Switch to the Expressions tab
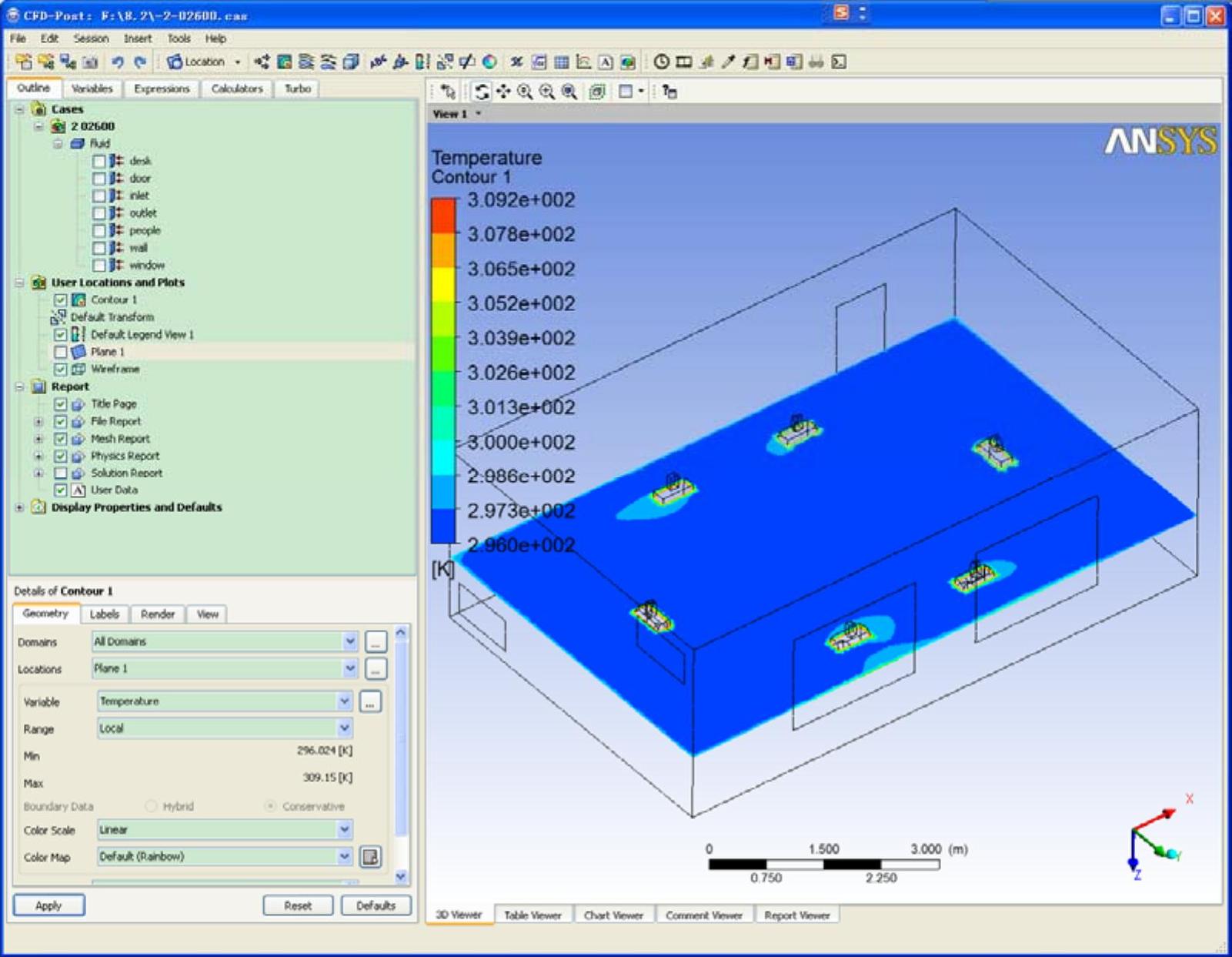Screen dimensions: 1232x957 point(161,89)
